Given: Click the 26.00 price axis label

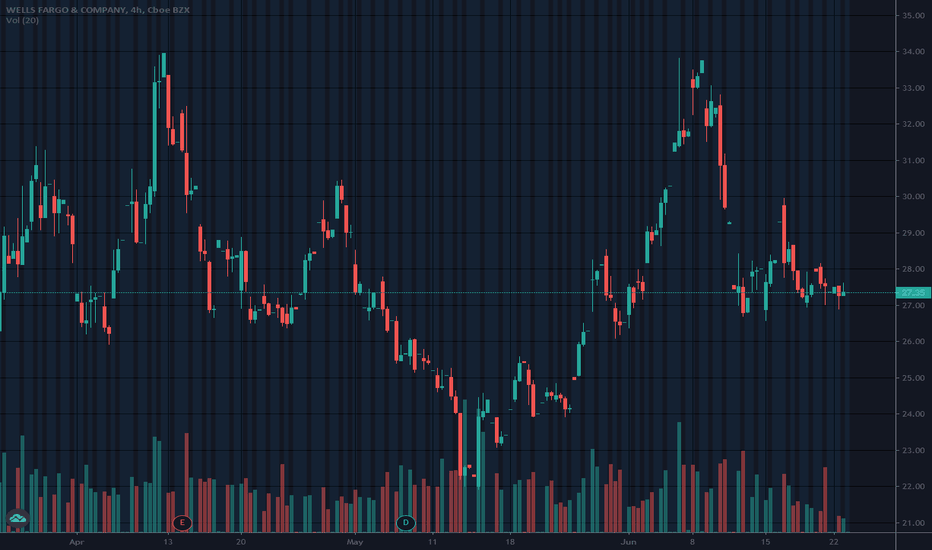Looking at the screenshot, I should (913, 342).
